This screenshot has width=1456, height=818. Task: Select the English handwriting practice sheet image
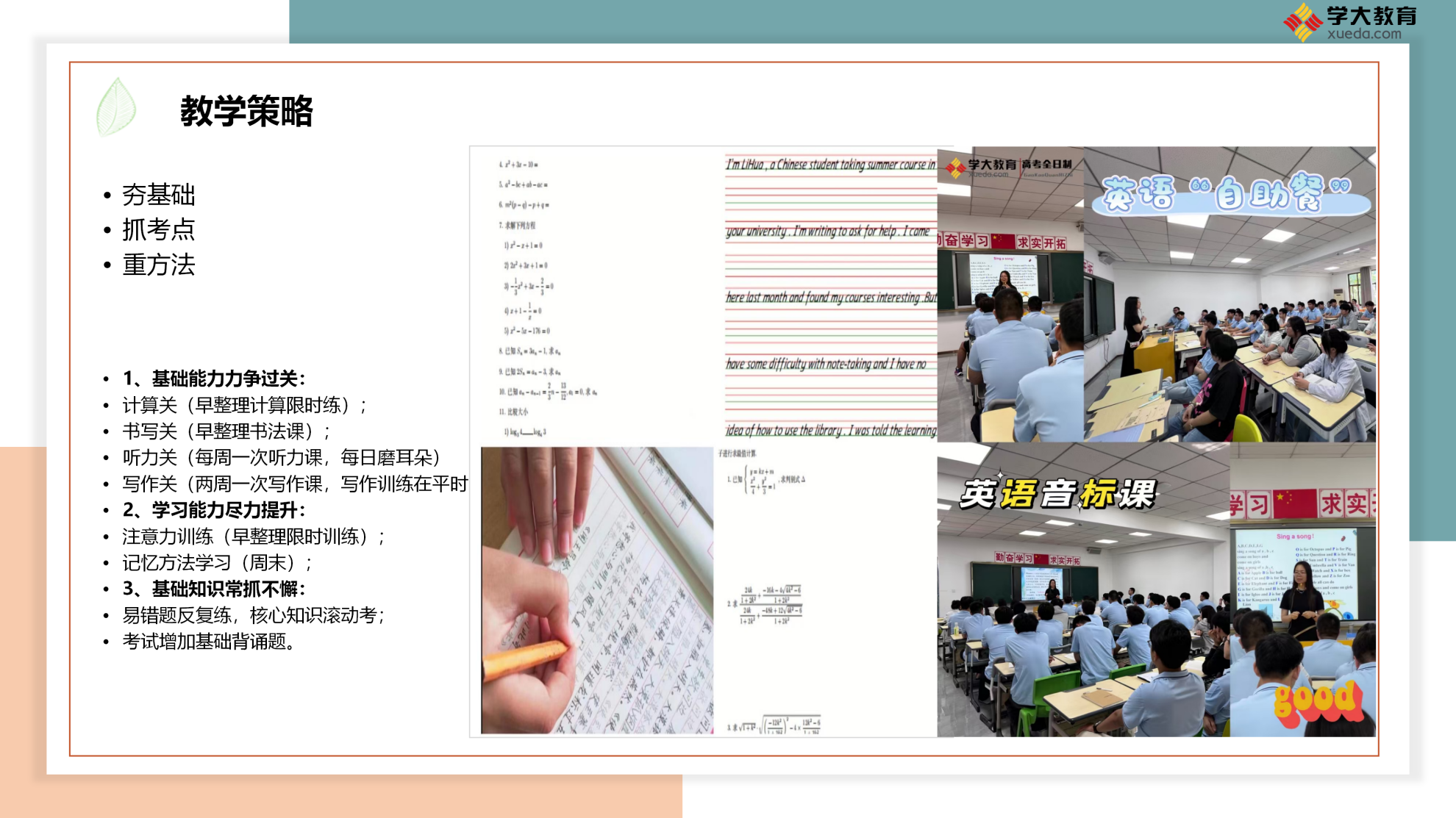point(831,296)
